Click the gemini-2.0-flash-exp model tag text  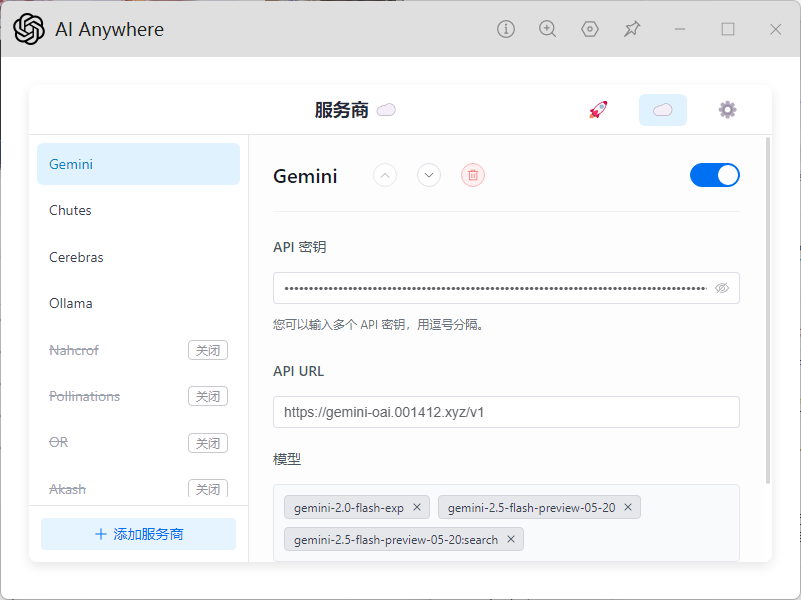(x=349, y=508)
